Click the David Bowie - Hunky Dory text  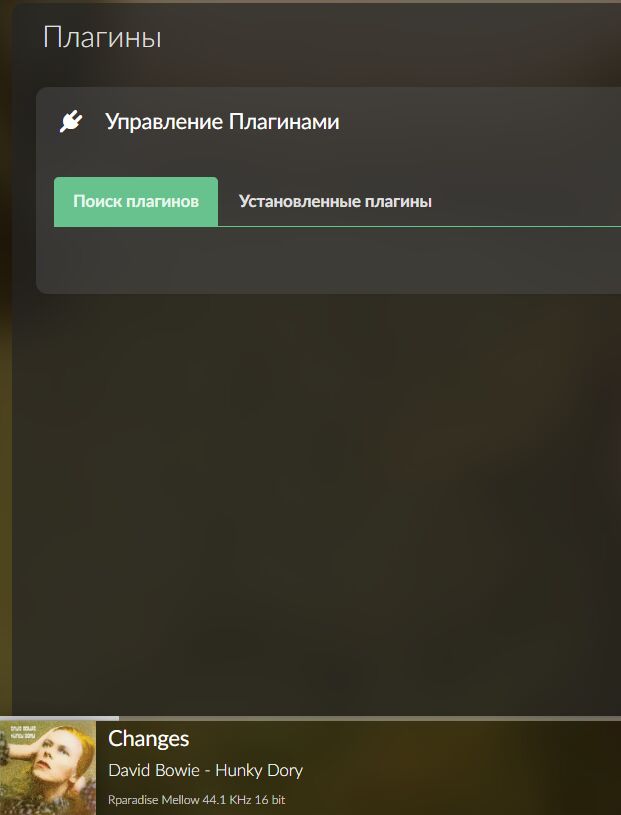(x=205, y=770)
